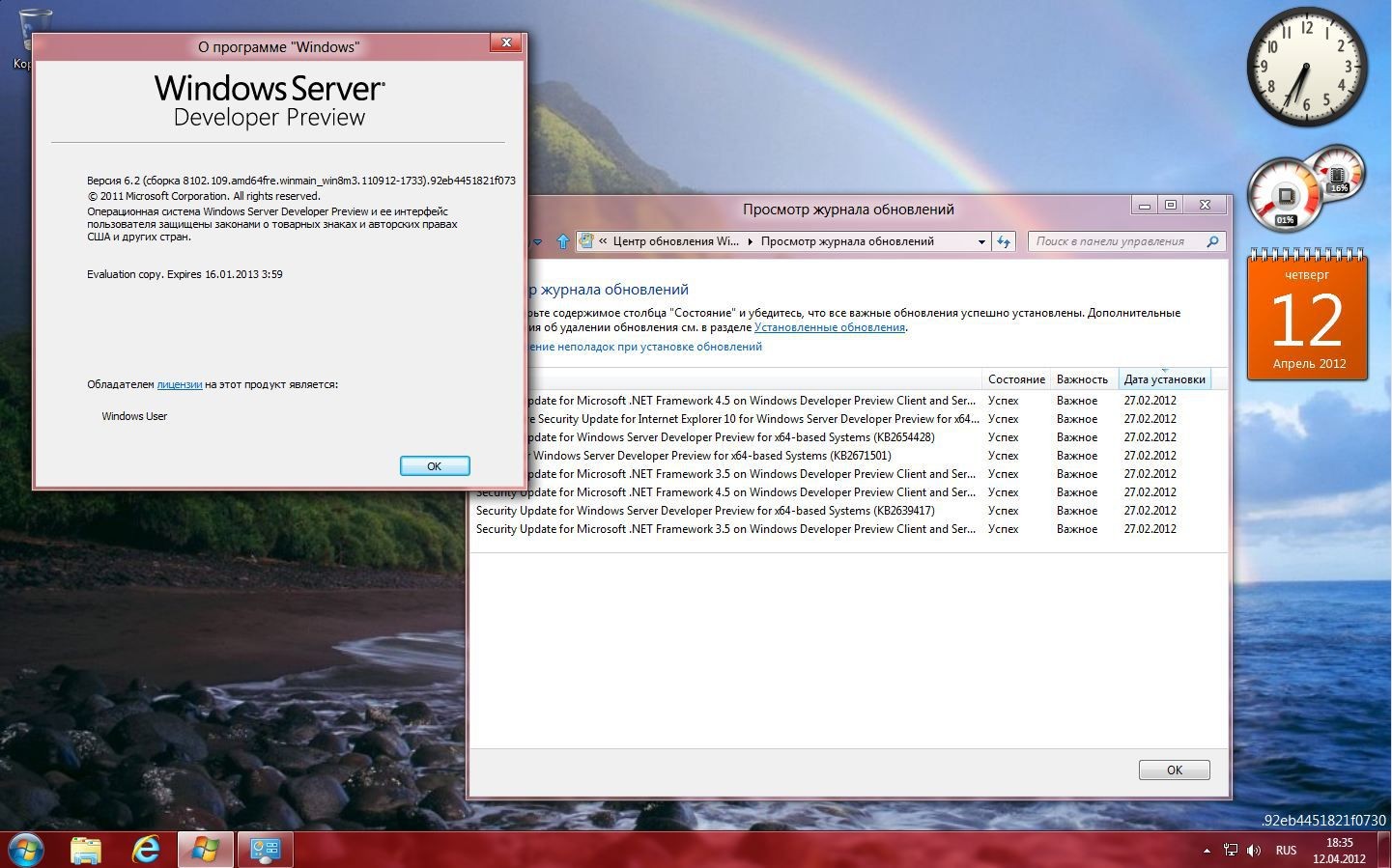
Task: Select the first .NET Framework 4.5 update row
Action: [x=848, y=401]
